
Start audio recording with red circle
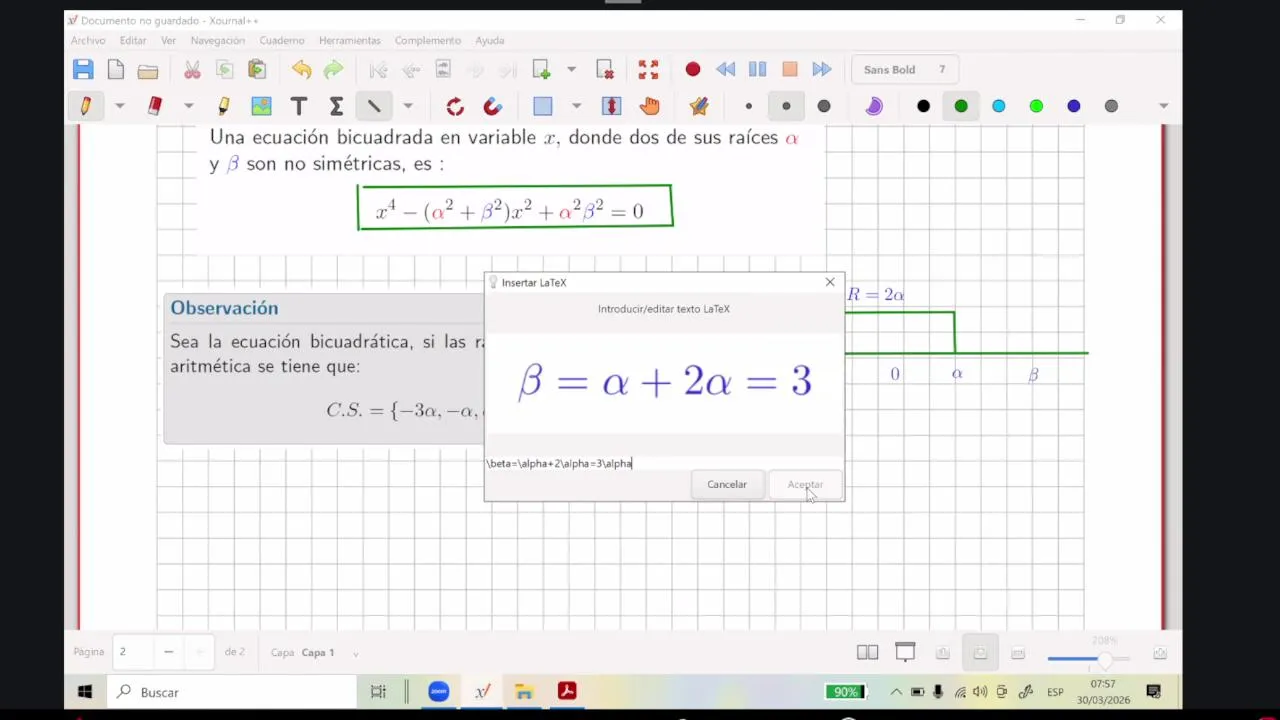coord(692,69)
